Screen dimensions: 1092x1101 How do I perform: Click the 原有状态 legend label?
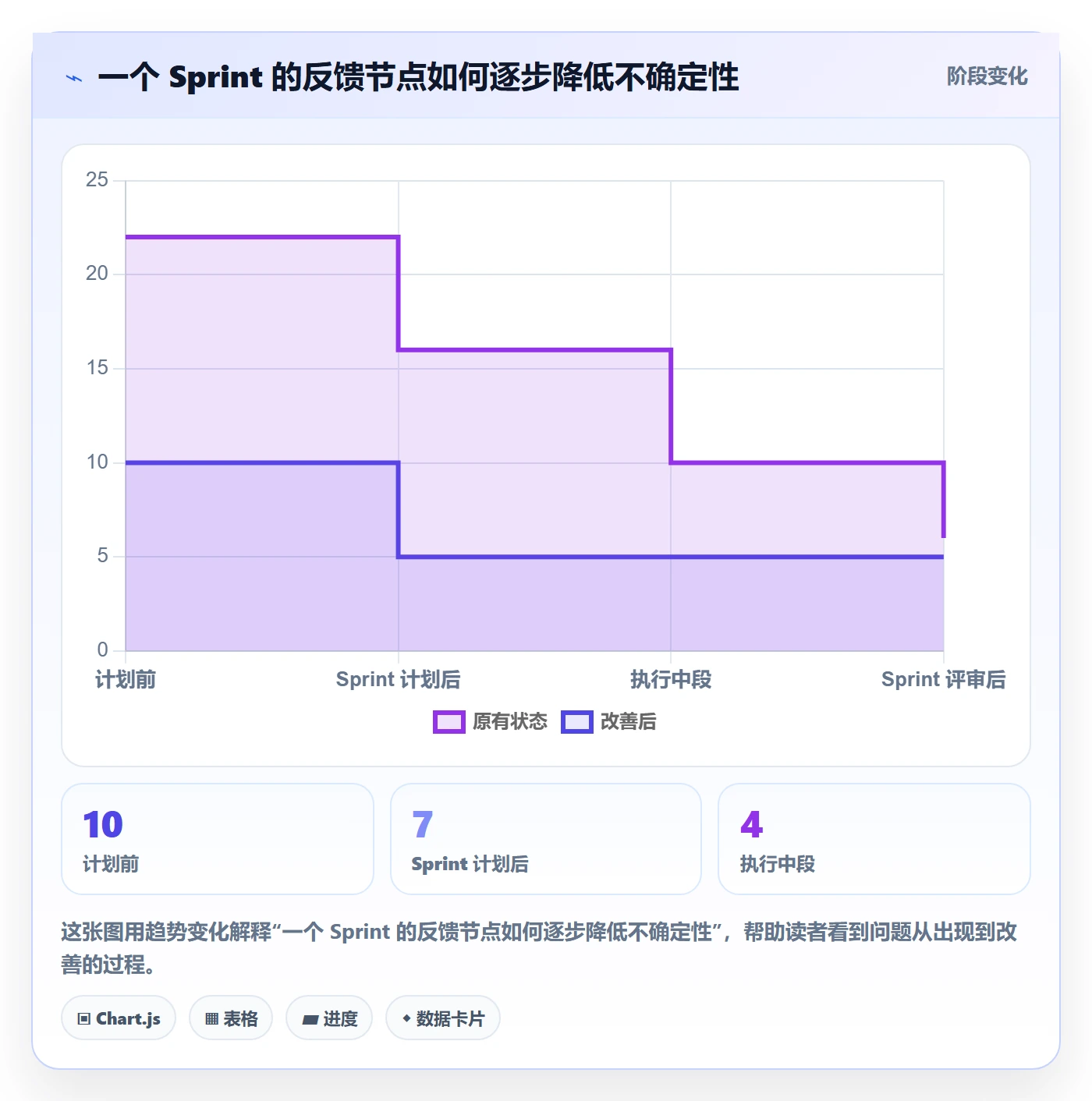click(510, 722)
